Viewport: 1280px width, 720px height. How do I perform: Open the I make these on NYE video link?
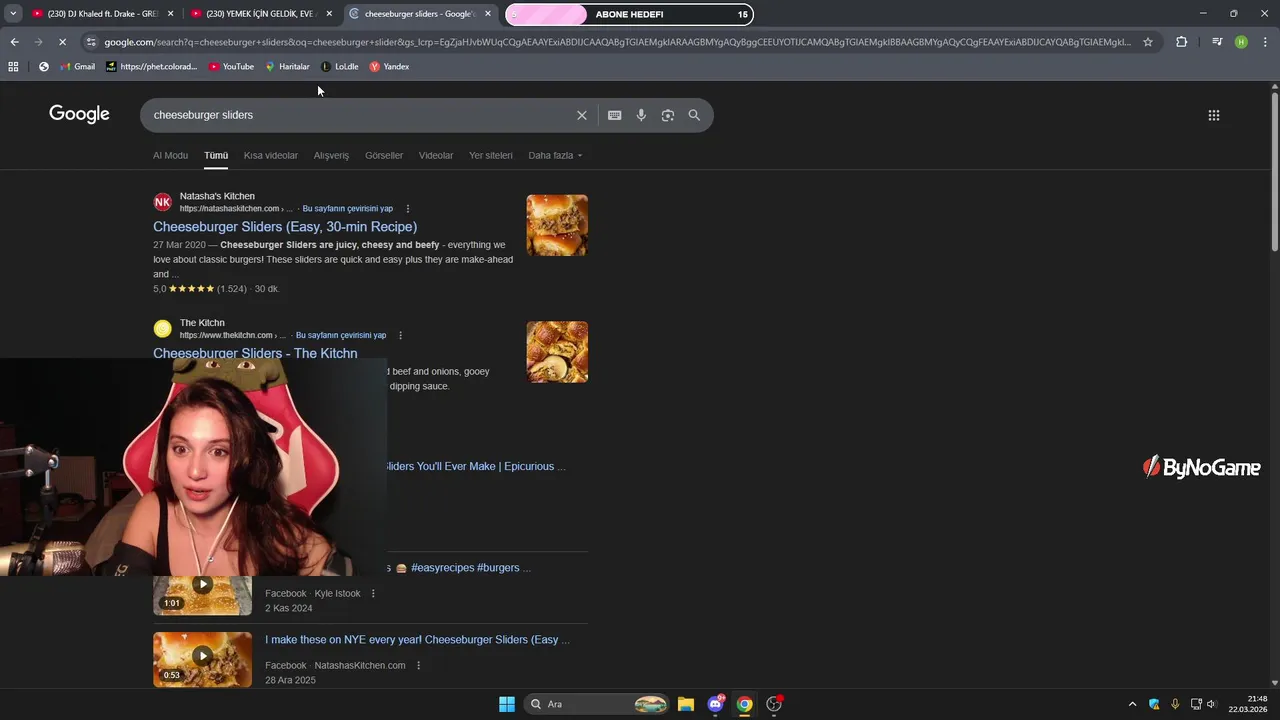pos(417,640)
